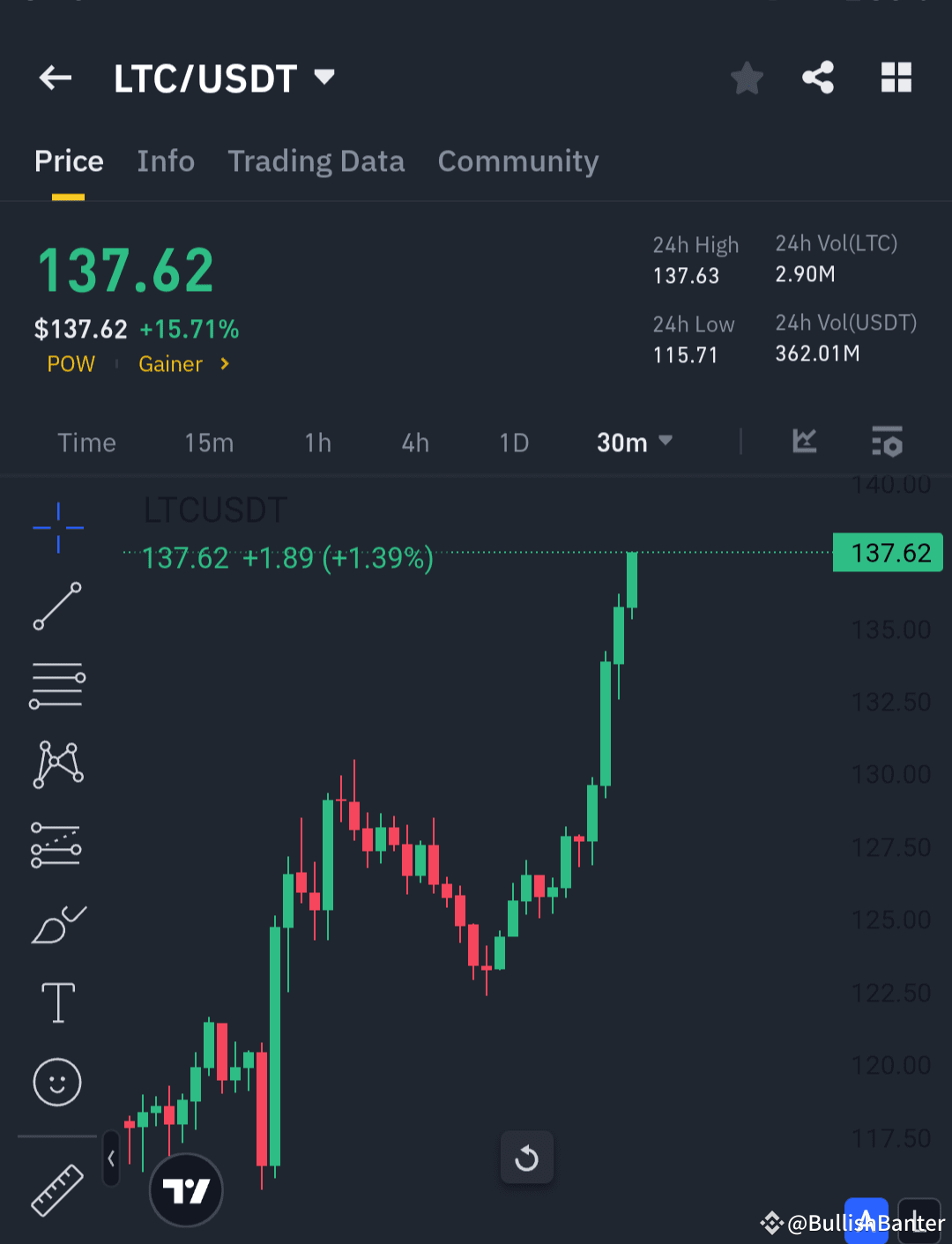Open the share options icon
Screen dimensions: 952x1244
(x=818, y=78)
